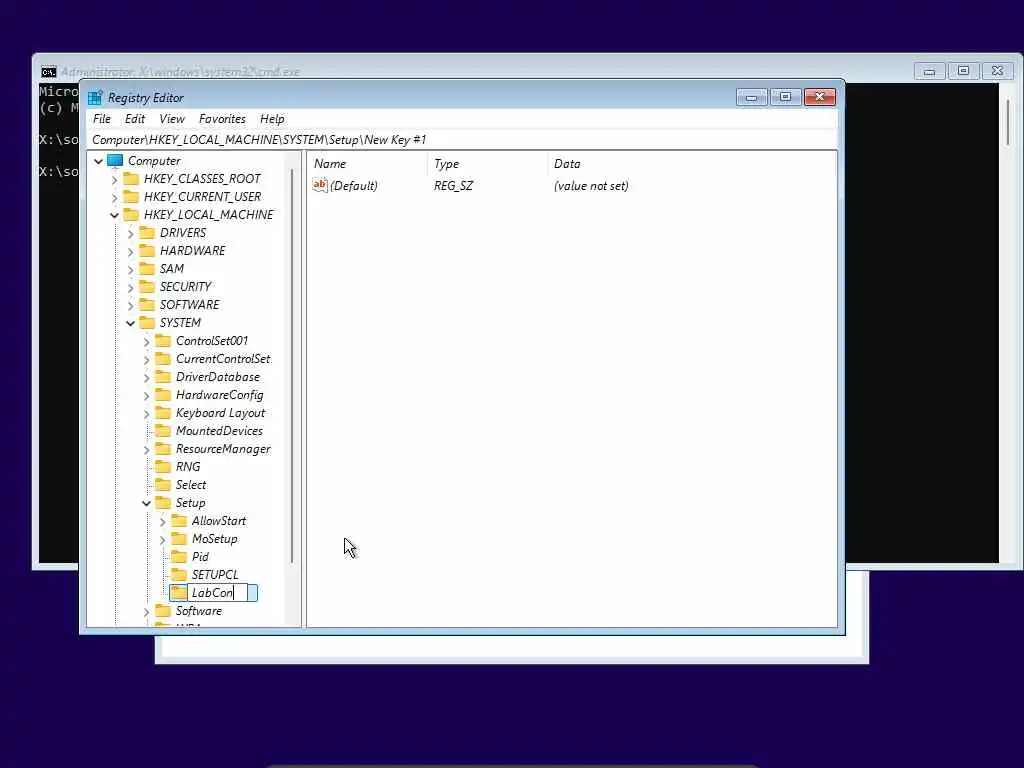1024x768 pixels.
Task: Select the AllowStart key label
Action: [219, 521]
